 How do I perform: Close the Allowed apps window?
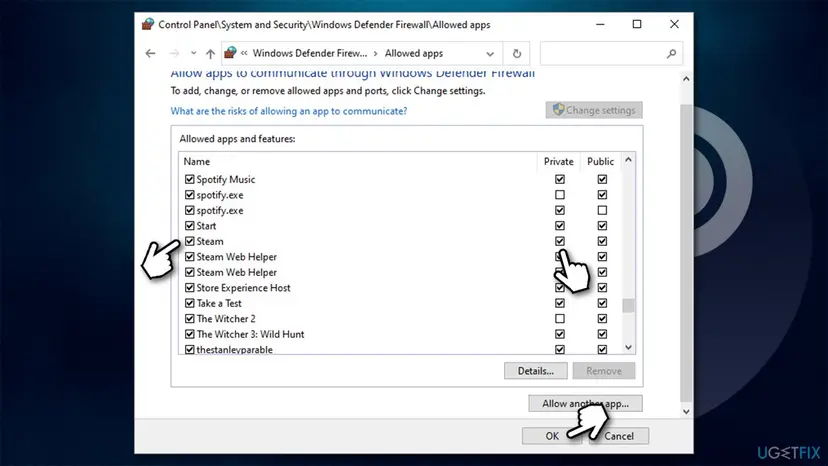(x=674, y=24)
